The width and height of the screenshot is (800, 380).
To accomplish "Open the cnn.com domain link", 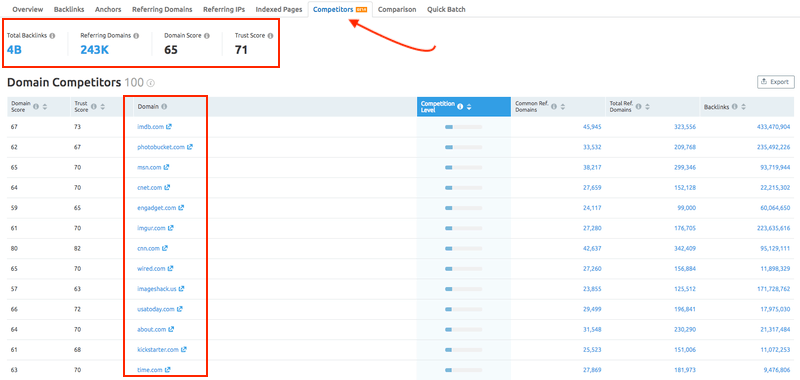I will point(148,248).
